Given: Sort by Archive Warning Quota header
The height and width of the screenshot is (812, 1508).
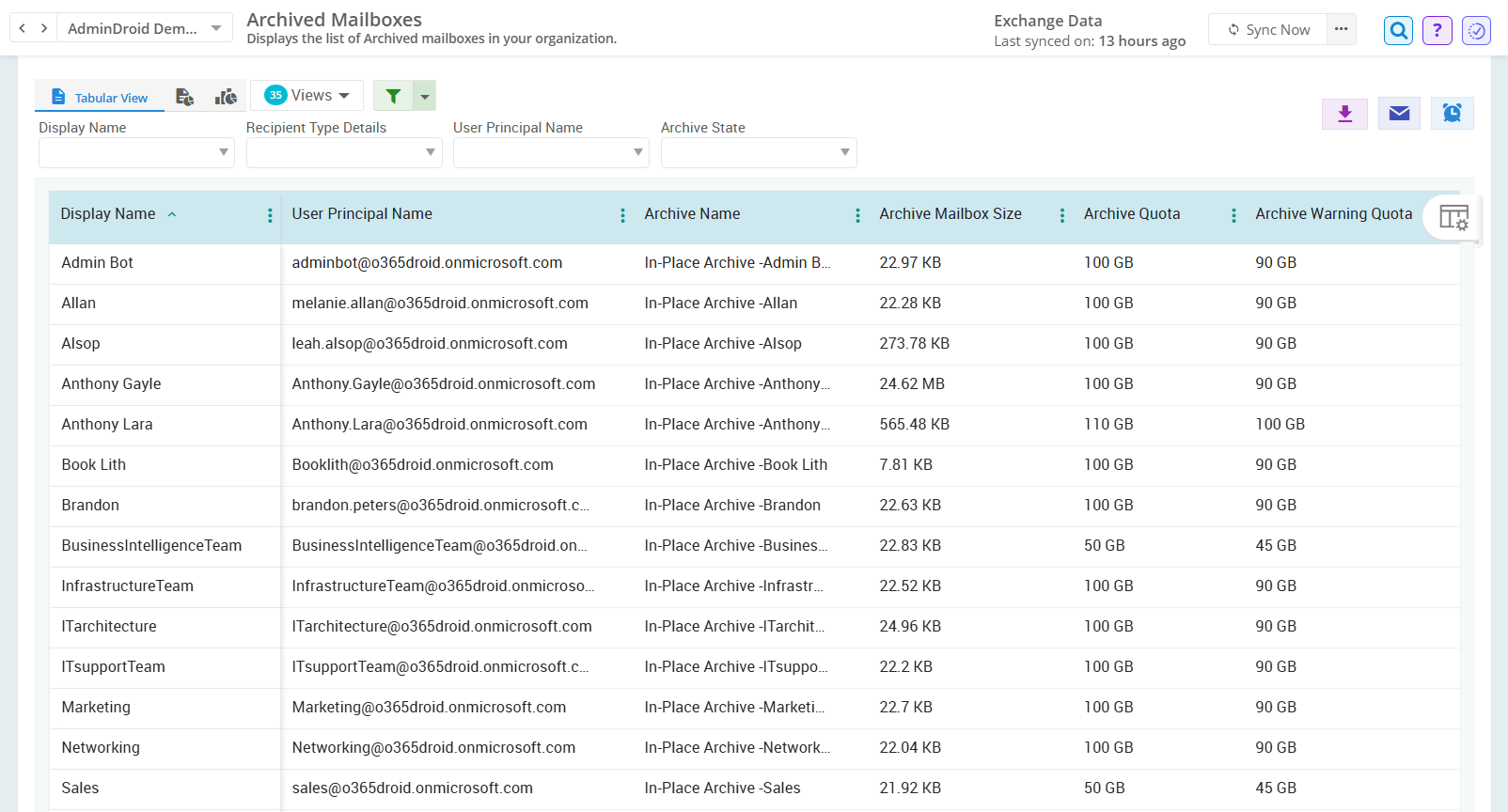Looking at the screenshot, I should coord(1334,214).
